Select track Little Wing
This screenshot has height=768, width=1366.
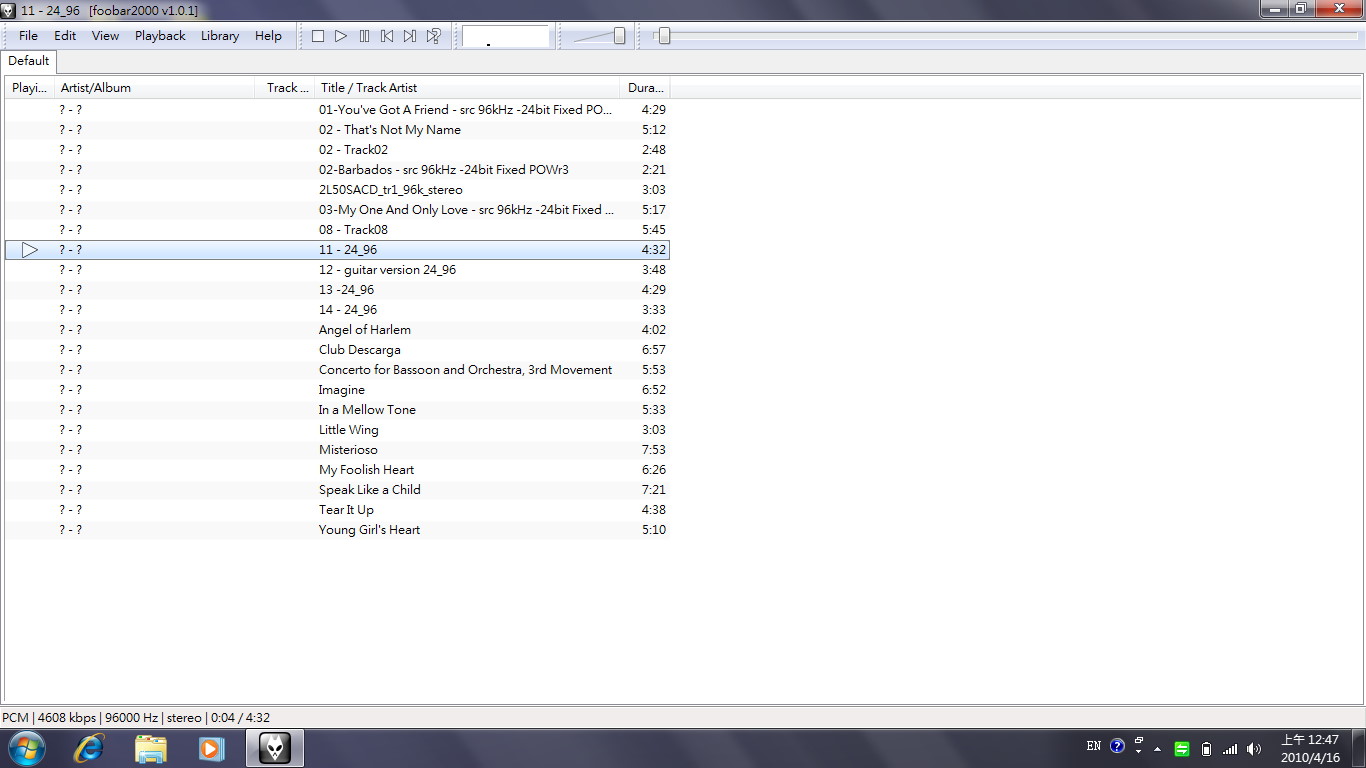point(337,430)
